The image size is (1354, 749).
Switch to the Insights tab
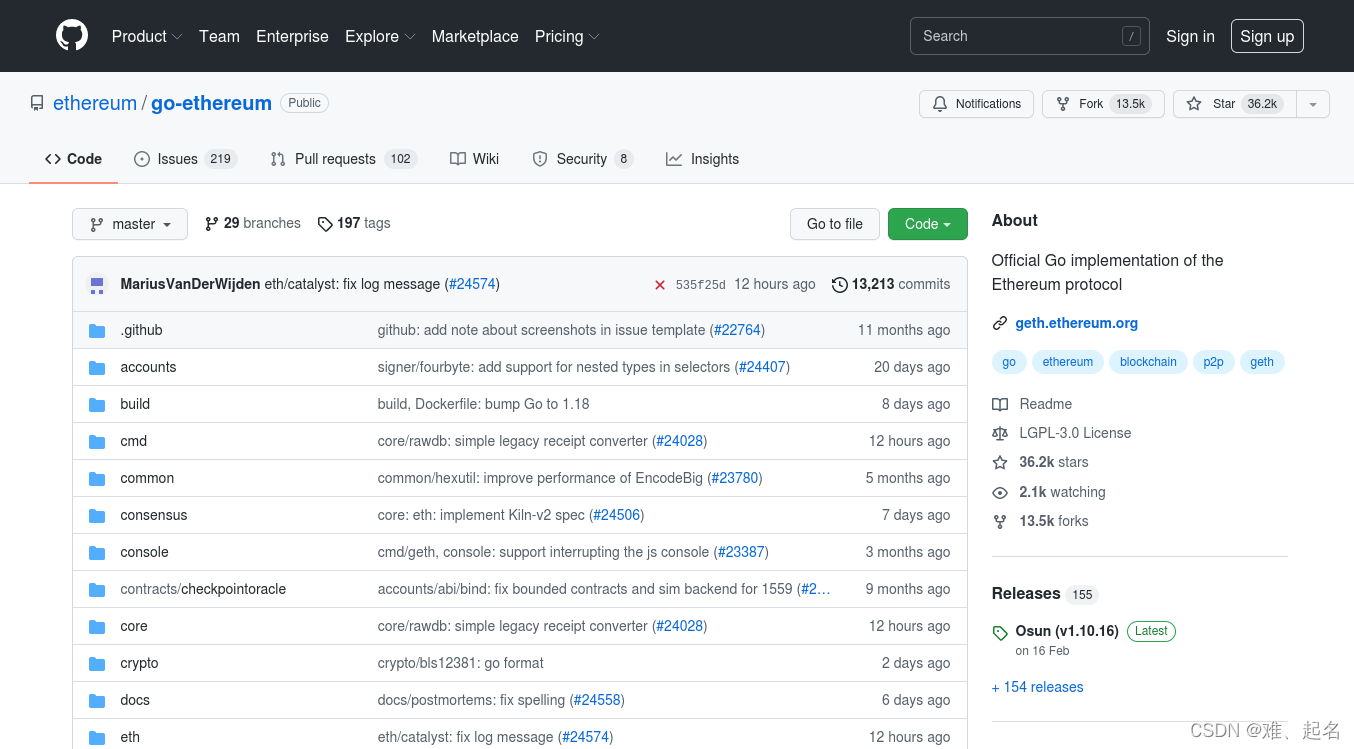click(x=703, y=159)
